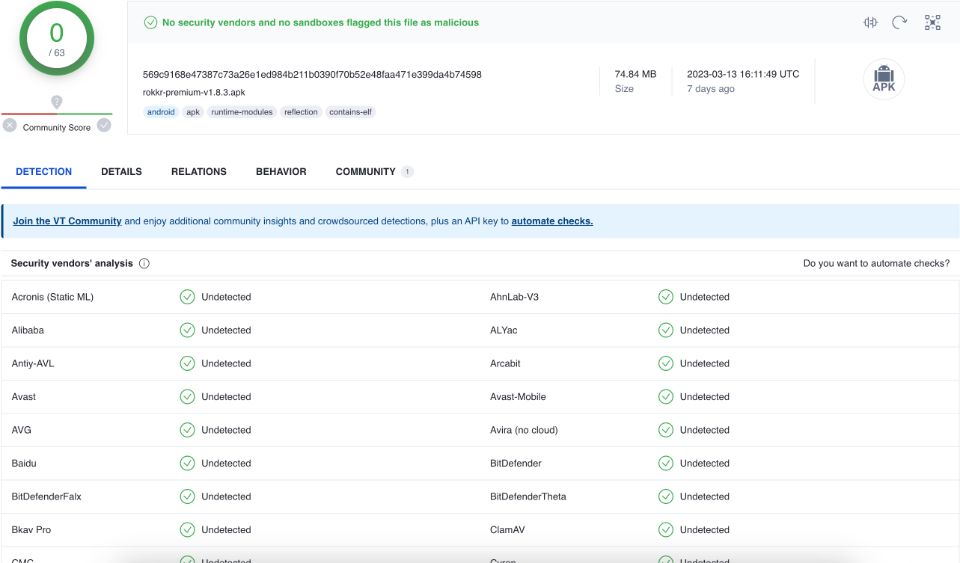
Task: Click the AhnLab-V3 vendor name
Action: (x=514, y=297)
